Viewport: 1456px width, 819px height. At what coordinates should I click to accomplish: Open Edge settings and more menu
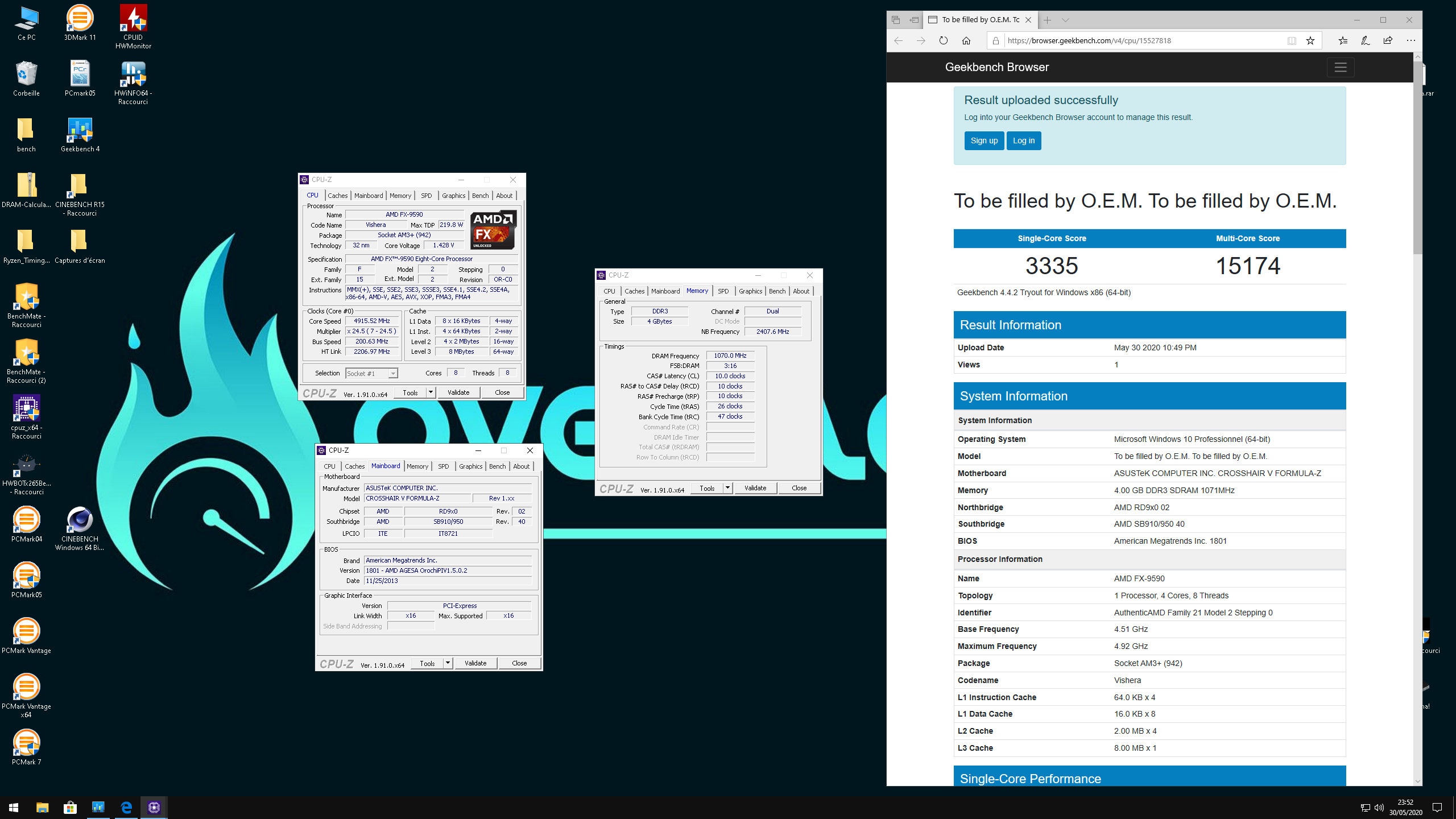(1411, 40)
